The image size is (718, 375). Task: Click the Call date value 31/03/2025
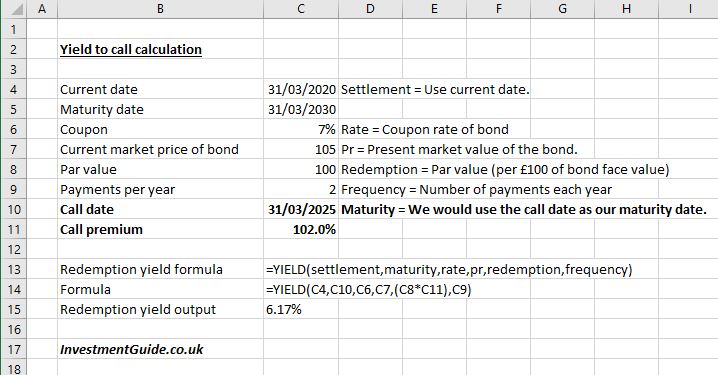point(301,209)
